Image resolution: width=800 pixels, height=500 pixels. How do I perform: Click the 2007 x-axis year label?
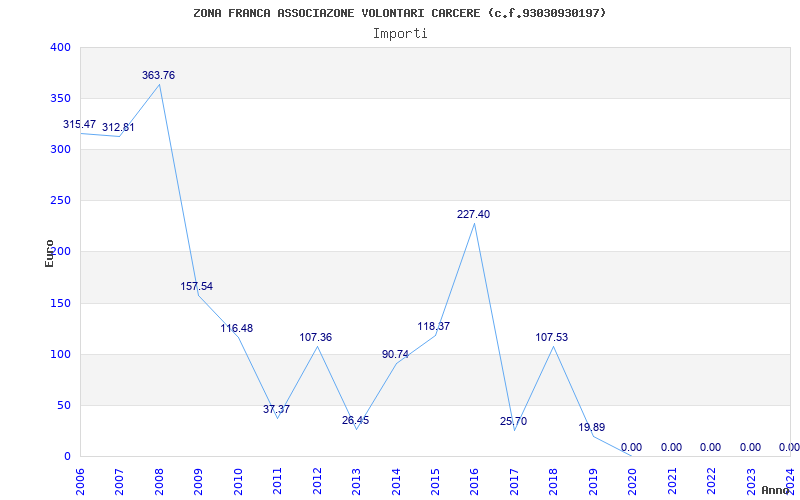[x=119, y=481]
